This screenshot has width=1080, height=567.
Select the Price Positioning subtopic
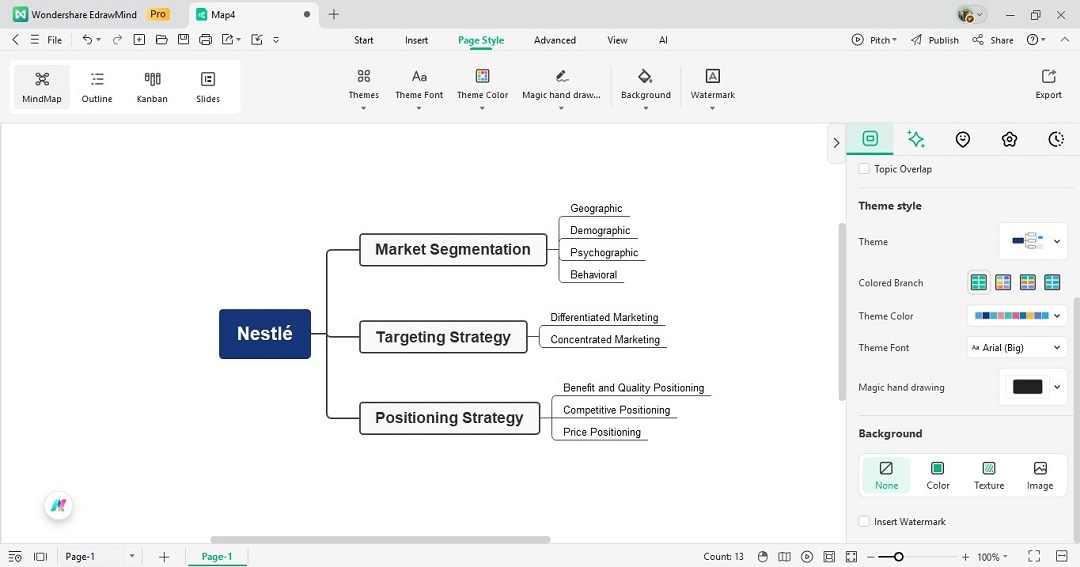601,432
